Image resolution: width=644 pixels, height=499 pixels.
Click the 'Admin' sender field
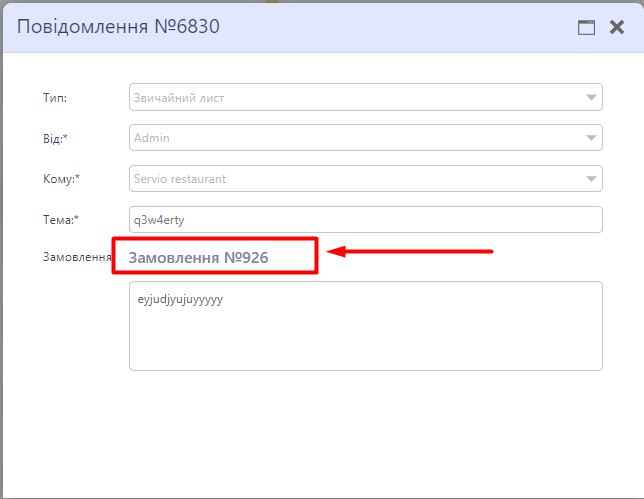350,138
